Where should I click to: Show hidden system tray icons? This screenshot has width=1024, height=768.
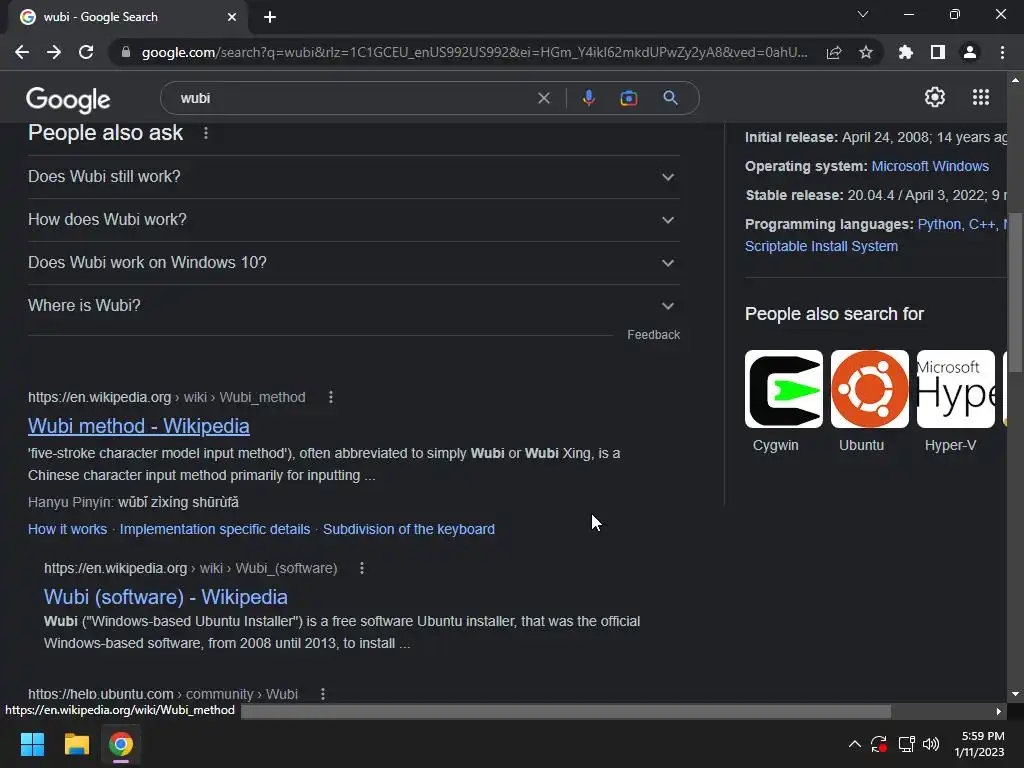[854, 744]
